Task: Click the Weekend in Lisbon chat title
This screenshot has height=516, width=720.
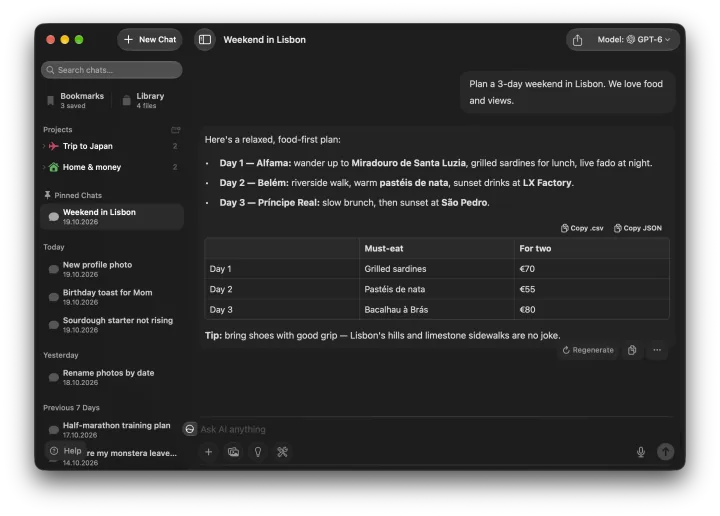Action: coord(264,40)
